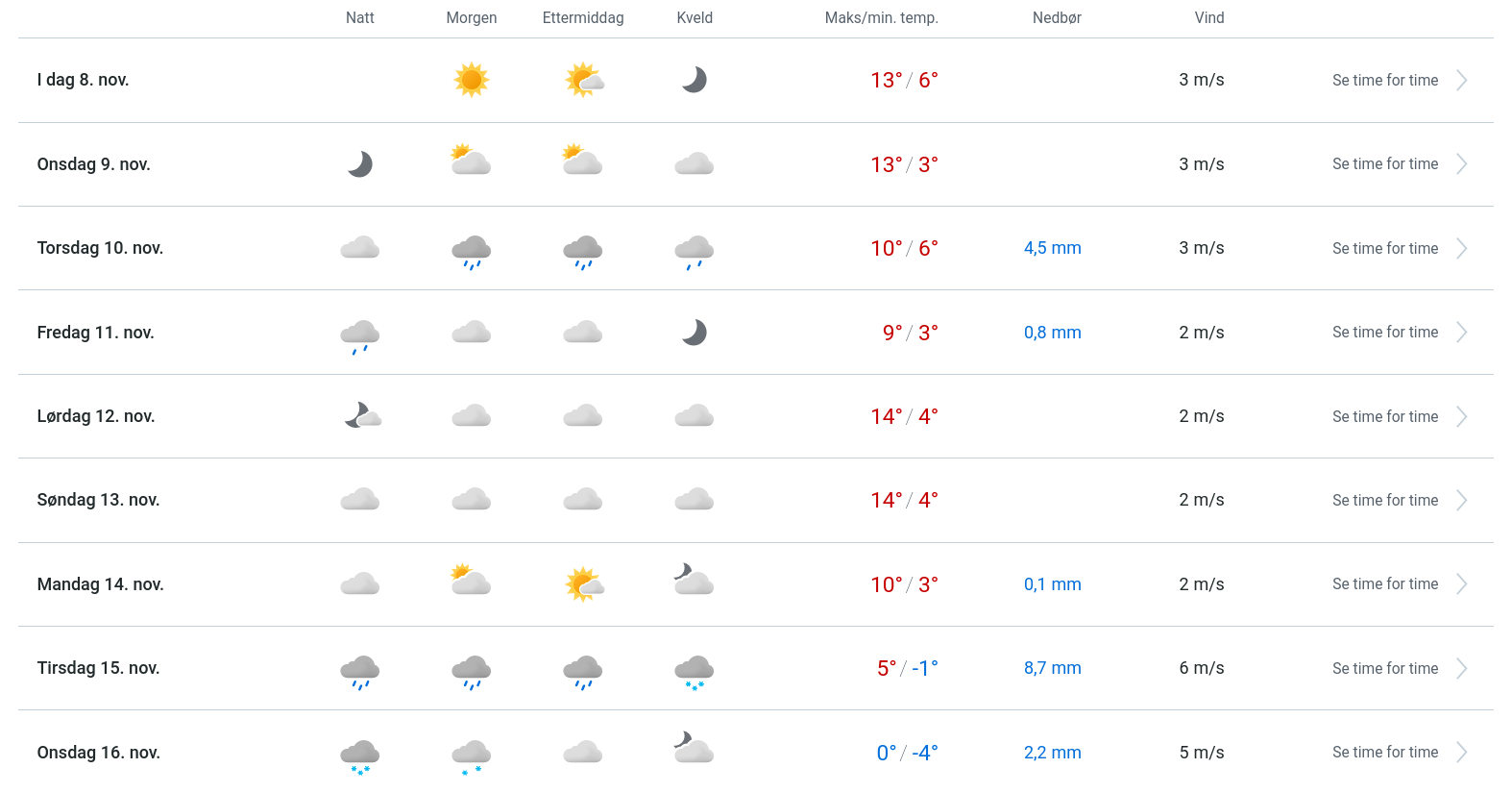Click Onsdag 16. nov. night snow icon

click(360, 756)
